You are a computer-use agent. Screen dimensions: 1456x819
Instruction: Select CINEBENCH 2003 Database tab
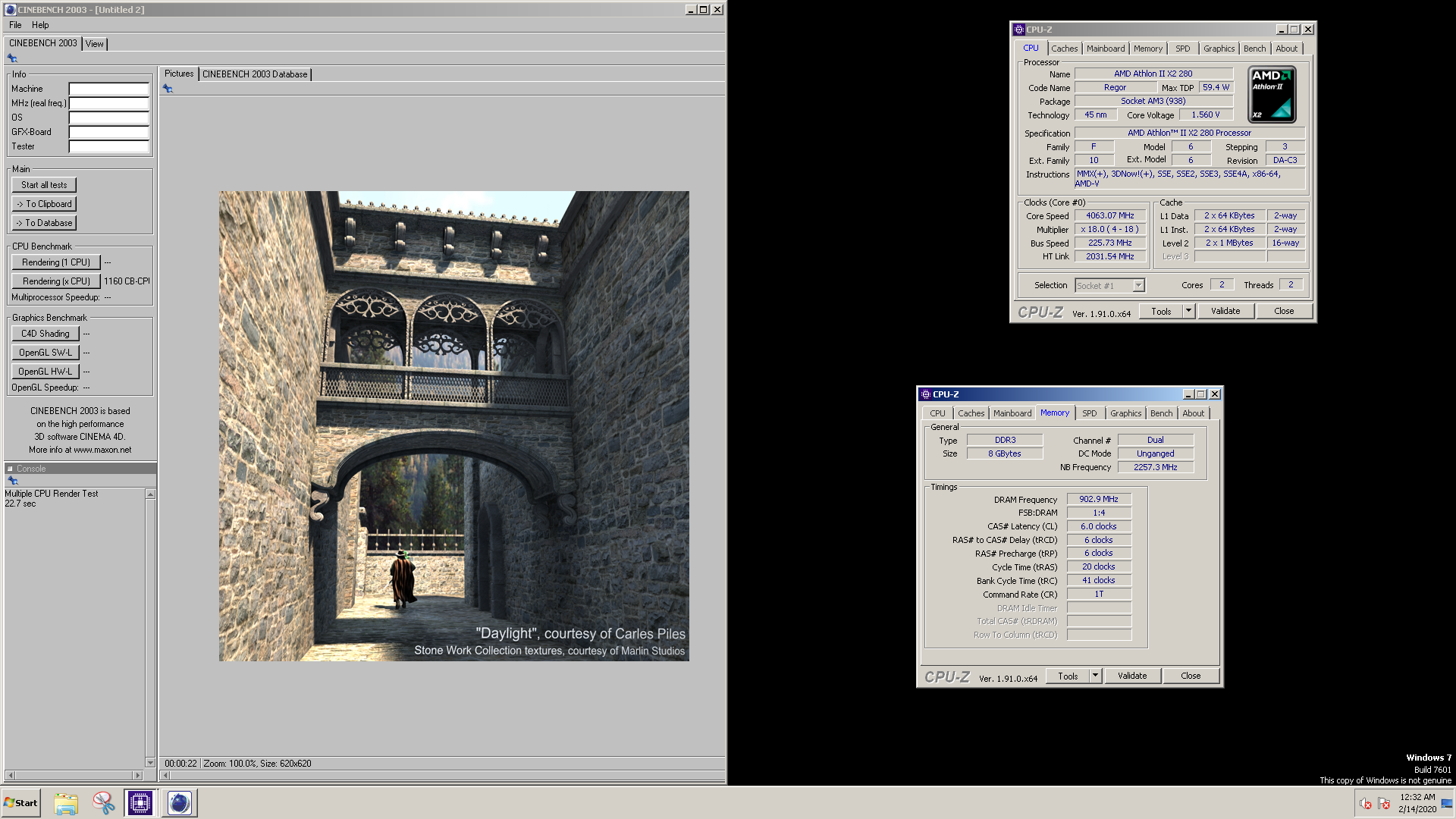point(255,74)
